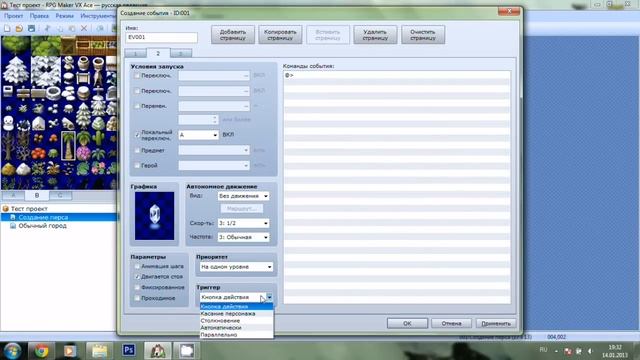Open the Правка menu

pyautogui.click(x=39, y=16)
